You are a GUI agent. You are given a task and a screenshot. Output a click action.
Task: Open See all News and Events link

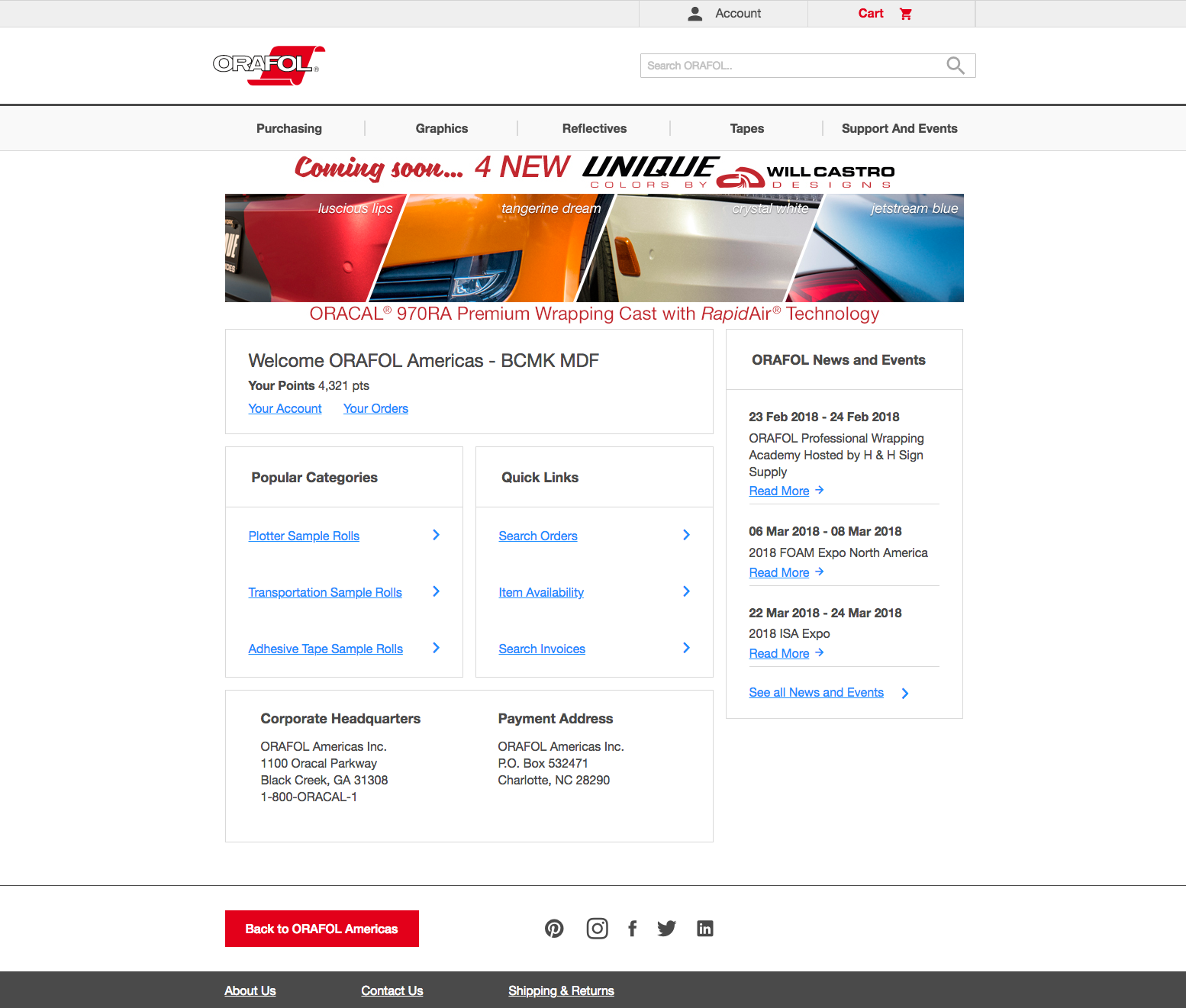[817, 692]
